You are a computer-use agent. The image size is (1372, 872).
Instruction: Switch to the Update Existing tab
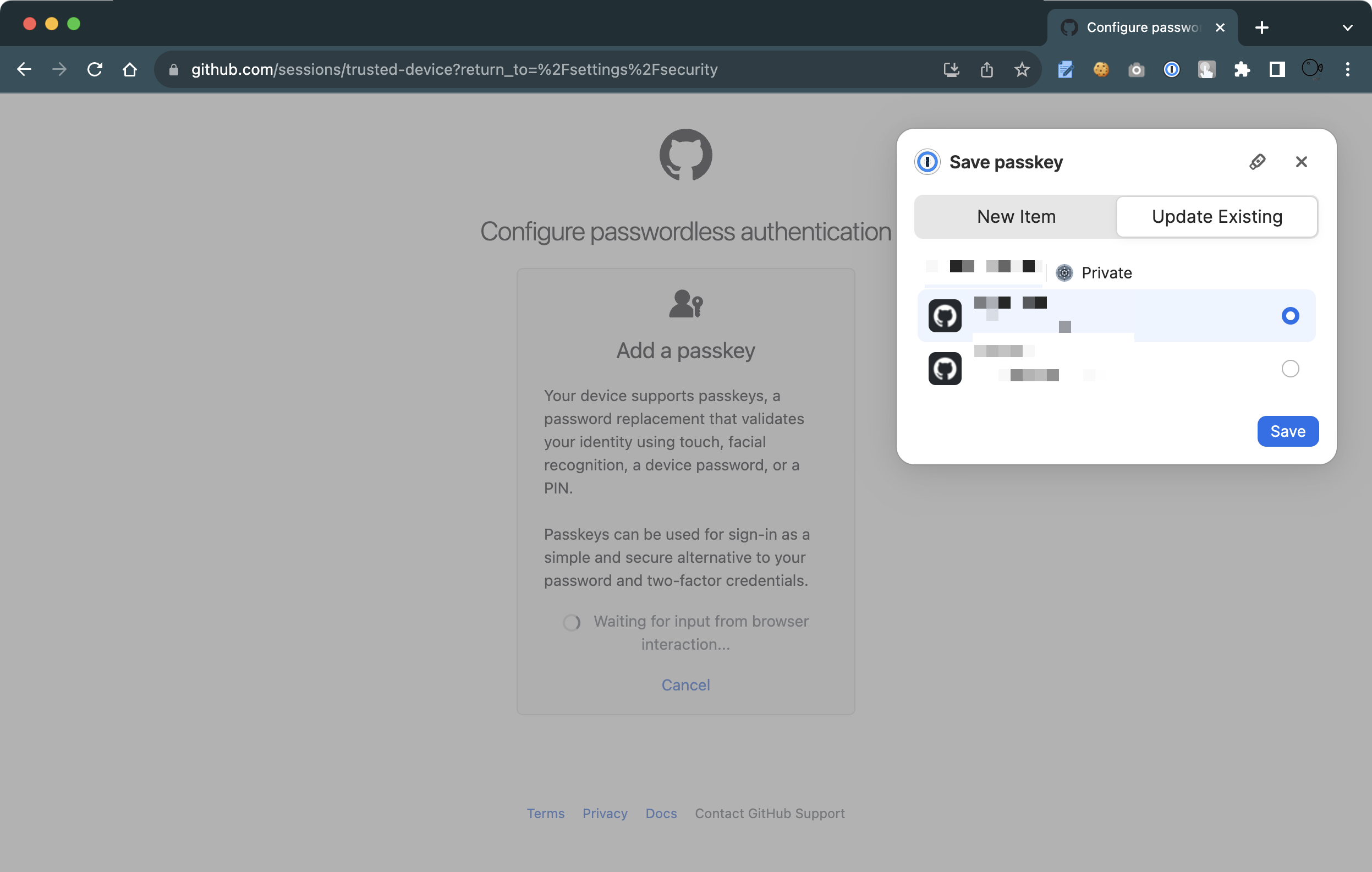click(x=1216, y=217)
